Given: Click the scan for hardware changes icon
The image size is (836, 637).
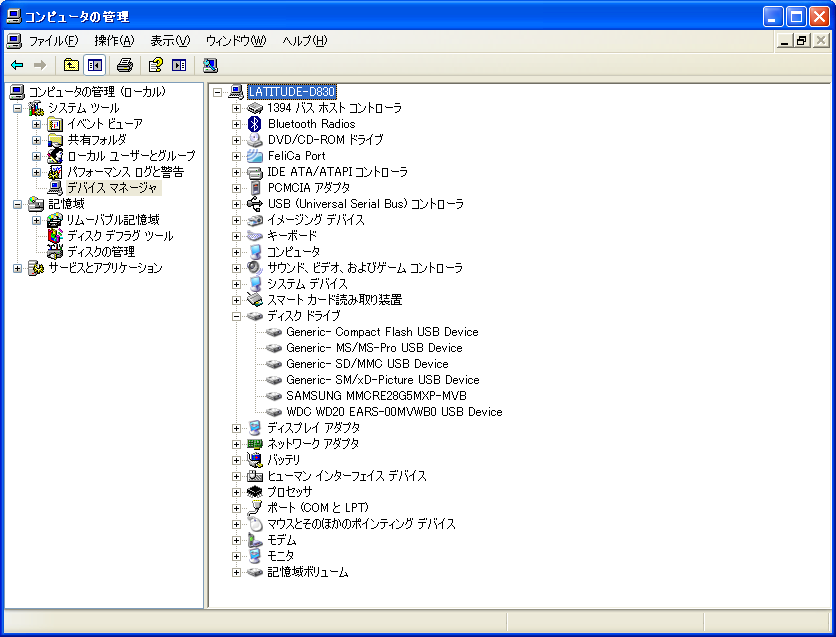Looking at the screenshot, I should pos(210,65).
